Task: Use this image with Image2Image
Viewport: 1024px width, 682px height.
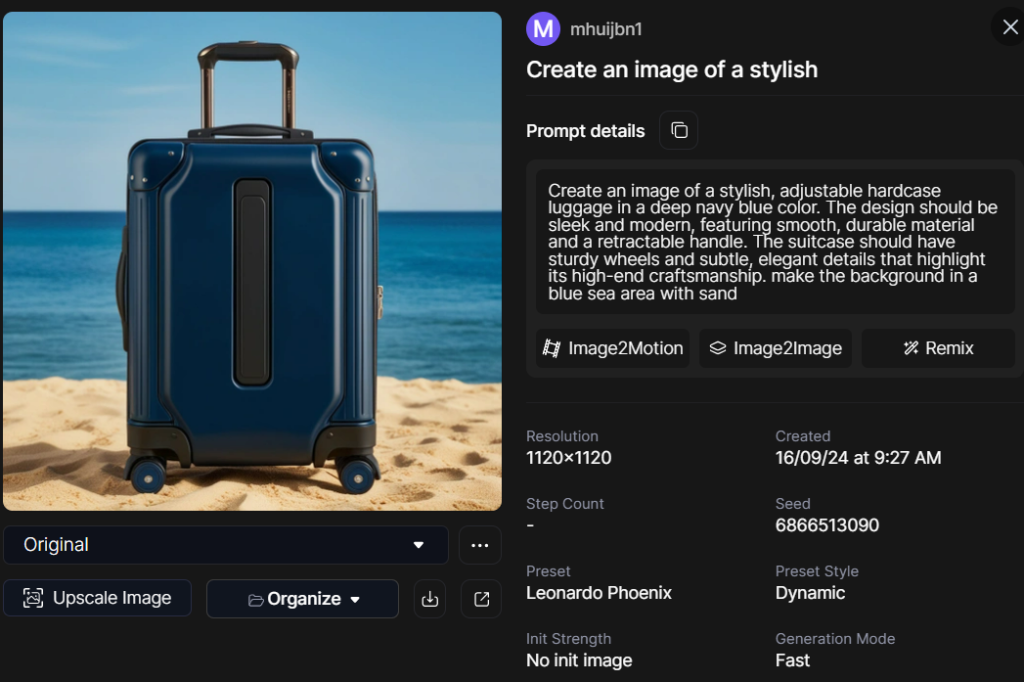Action: pyautogui.click(x=775, y=348)
